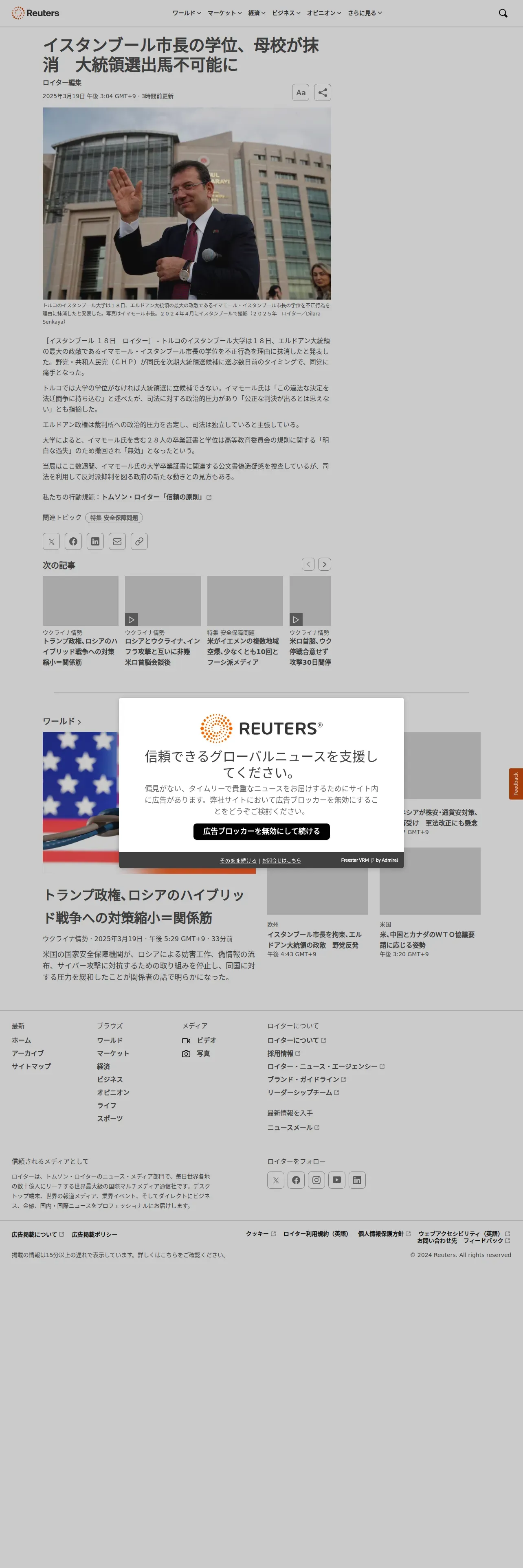Open the search magnifier icon in header

pyautogui.click(x=503, y=13)
